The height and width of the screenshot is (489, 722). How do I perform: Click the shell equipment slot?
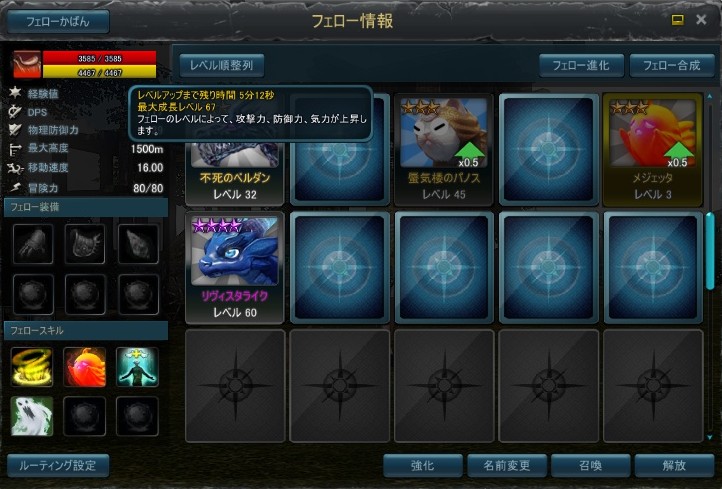[138, 244]
